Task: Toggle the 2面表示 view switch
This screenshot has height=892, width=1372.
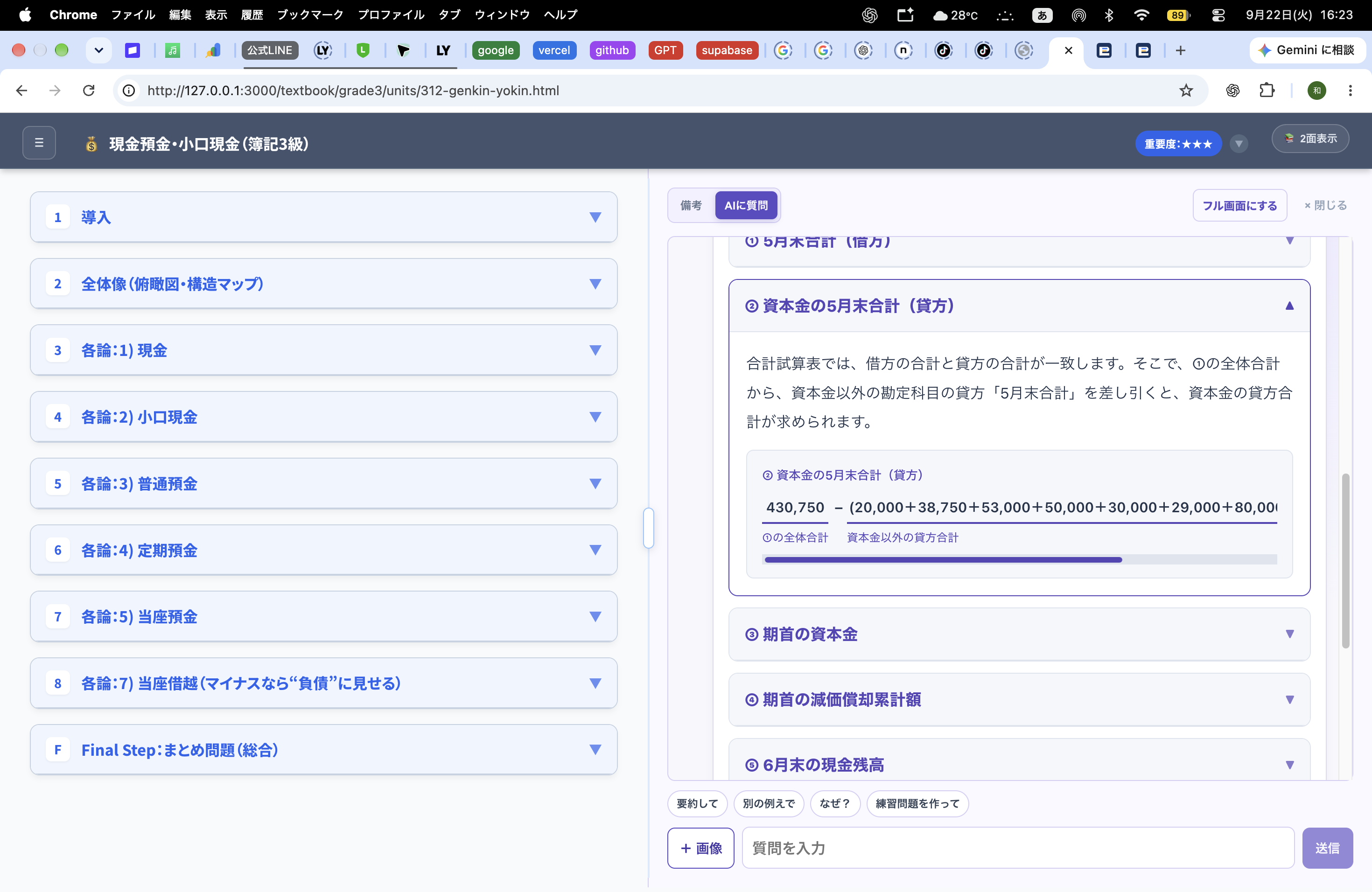Action: [1310, 139]
